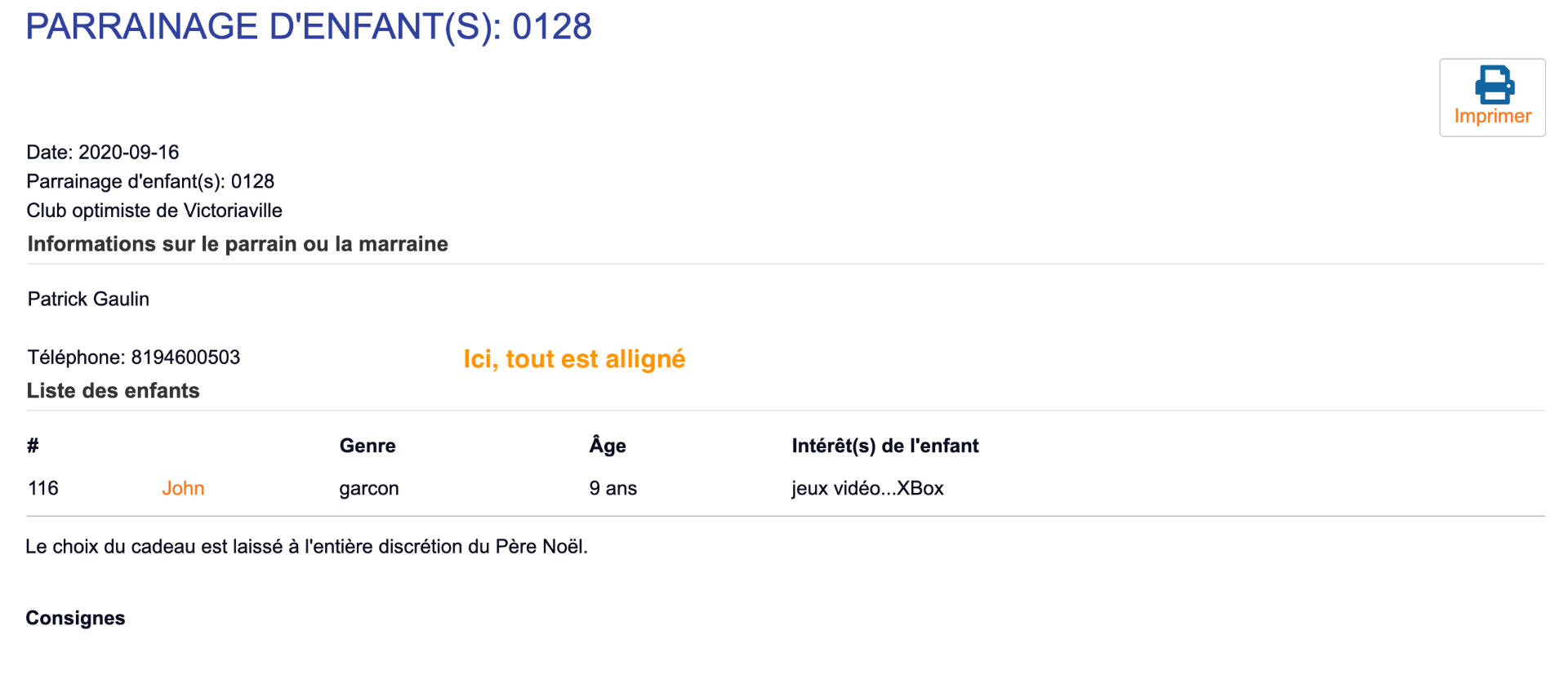Click the garcon cell in the row
Screen dimensions: 1568x675
[x=369, y=488]
